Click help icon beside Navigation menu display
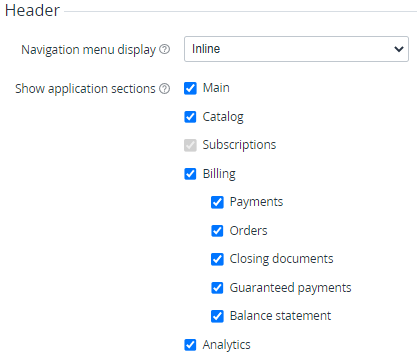Viewport: 417px width, 360px height. click(164, 49)
